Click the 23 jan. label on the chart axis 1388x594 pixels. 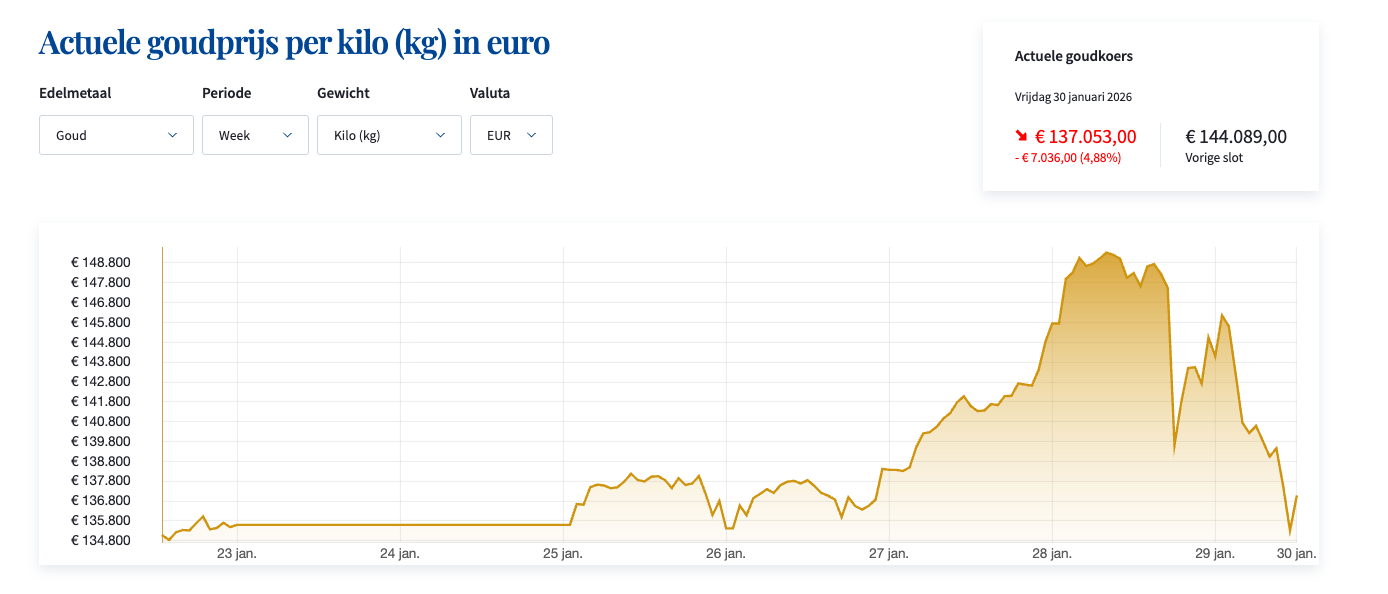(237, 553)
